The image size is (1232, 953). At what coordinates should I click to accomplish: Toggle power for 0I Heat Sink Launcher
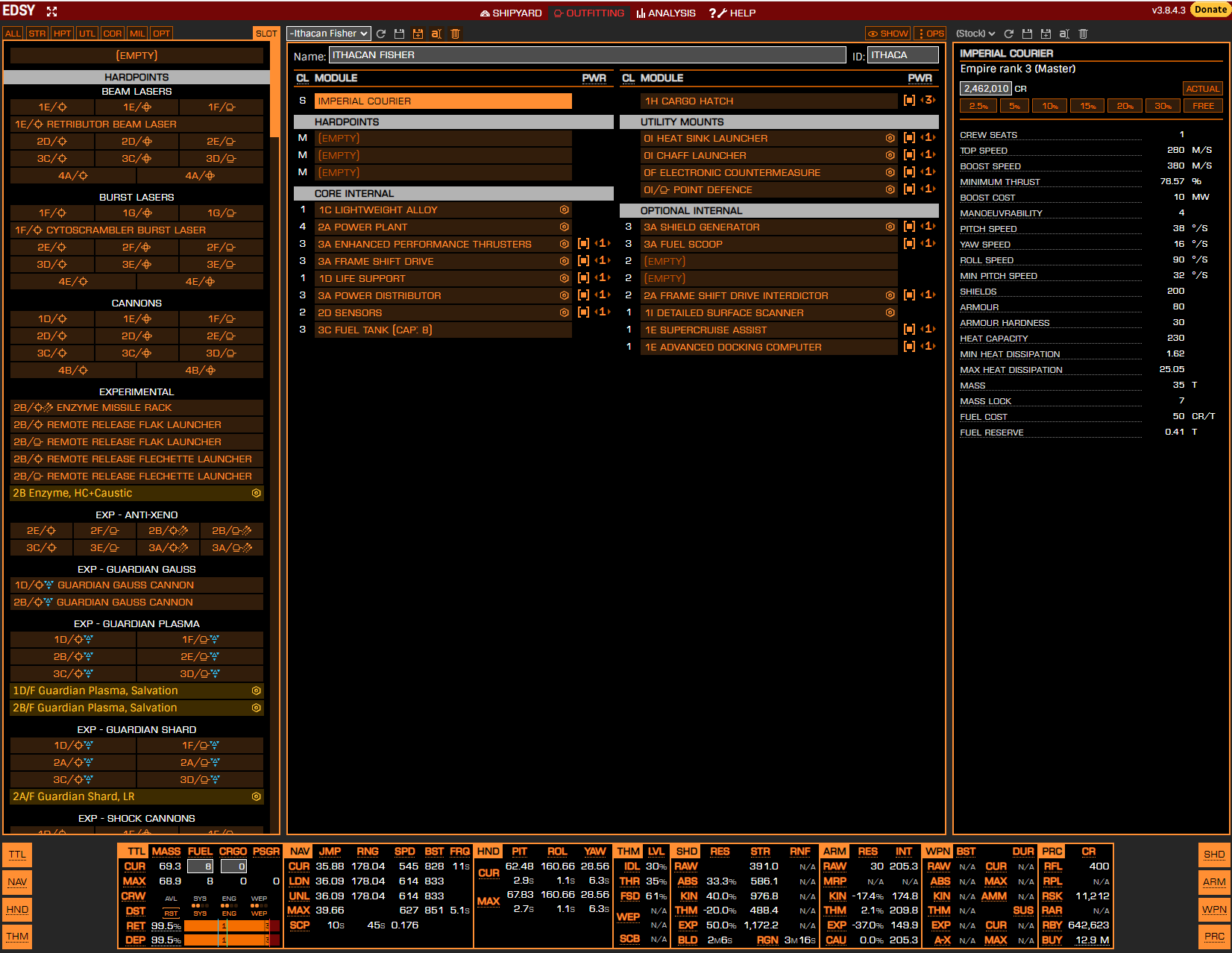(x=909, y=138)
